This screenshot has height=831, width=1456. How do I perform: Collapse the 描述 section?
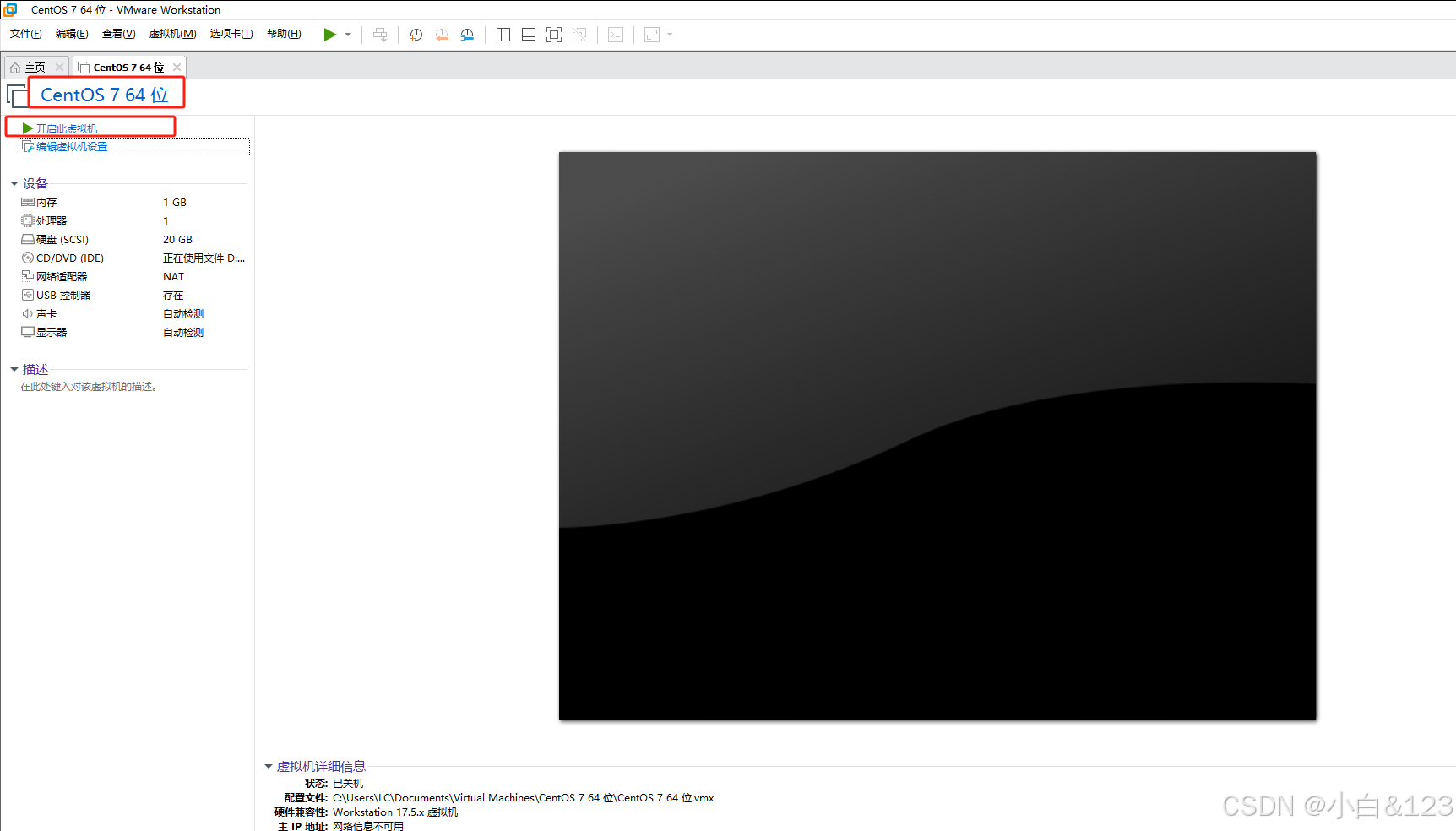click(14, 369)
